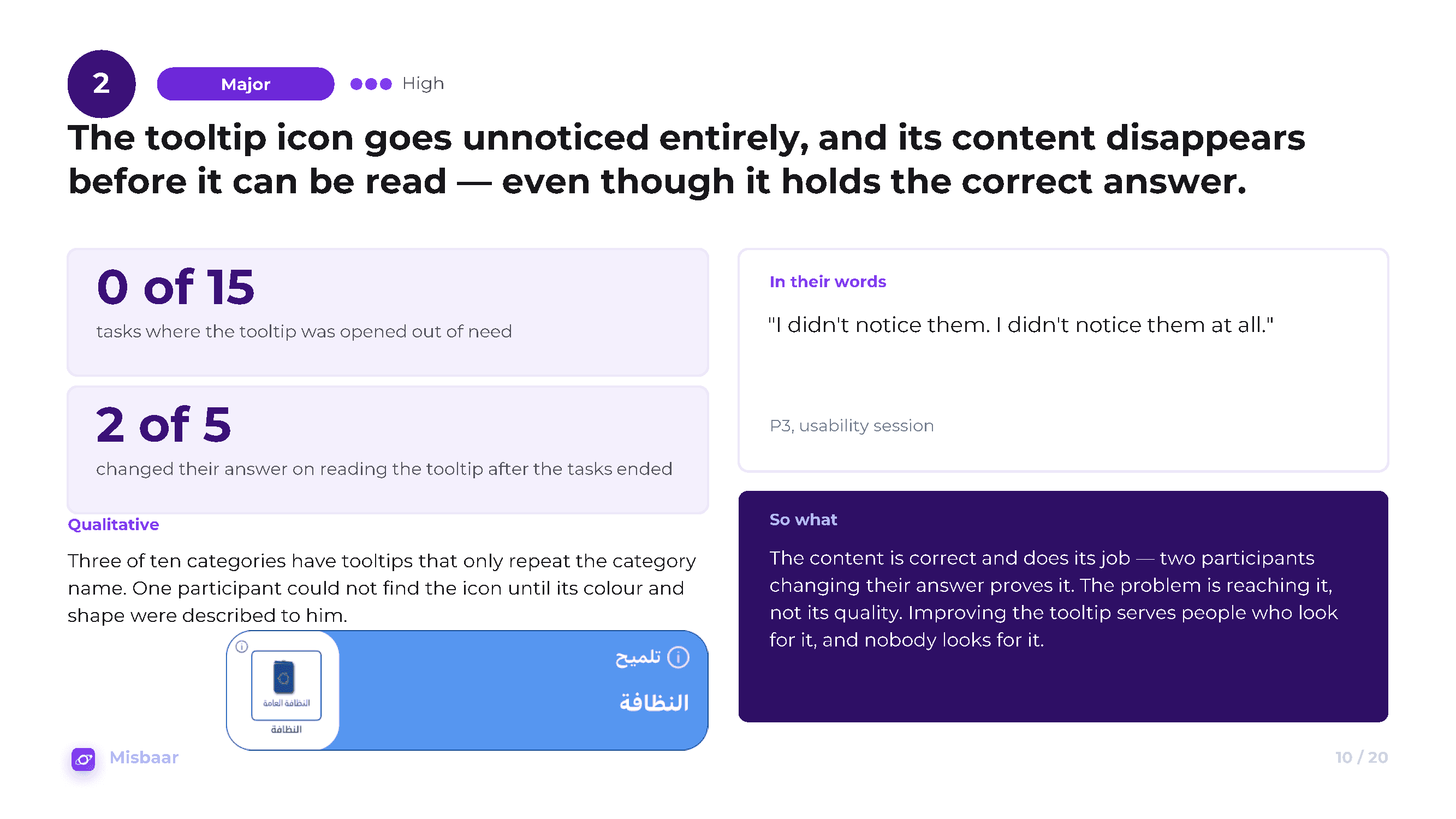Click the three purple severity dots

point(371,84)
